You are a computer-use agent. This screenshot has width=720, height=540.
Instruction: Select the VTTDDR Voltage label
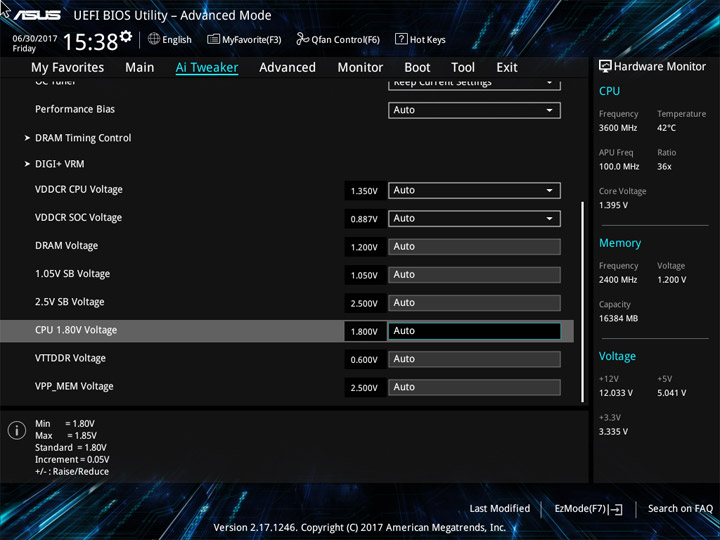pos(70,358)
